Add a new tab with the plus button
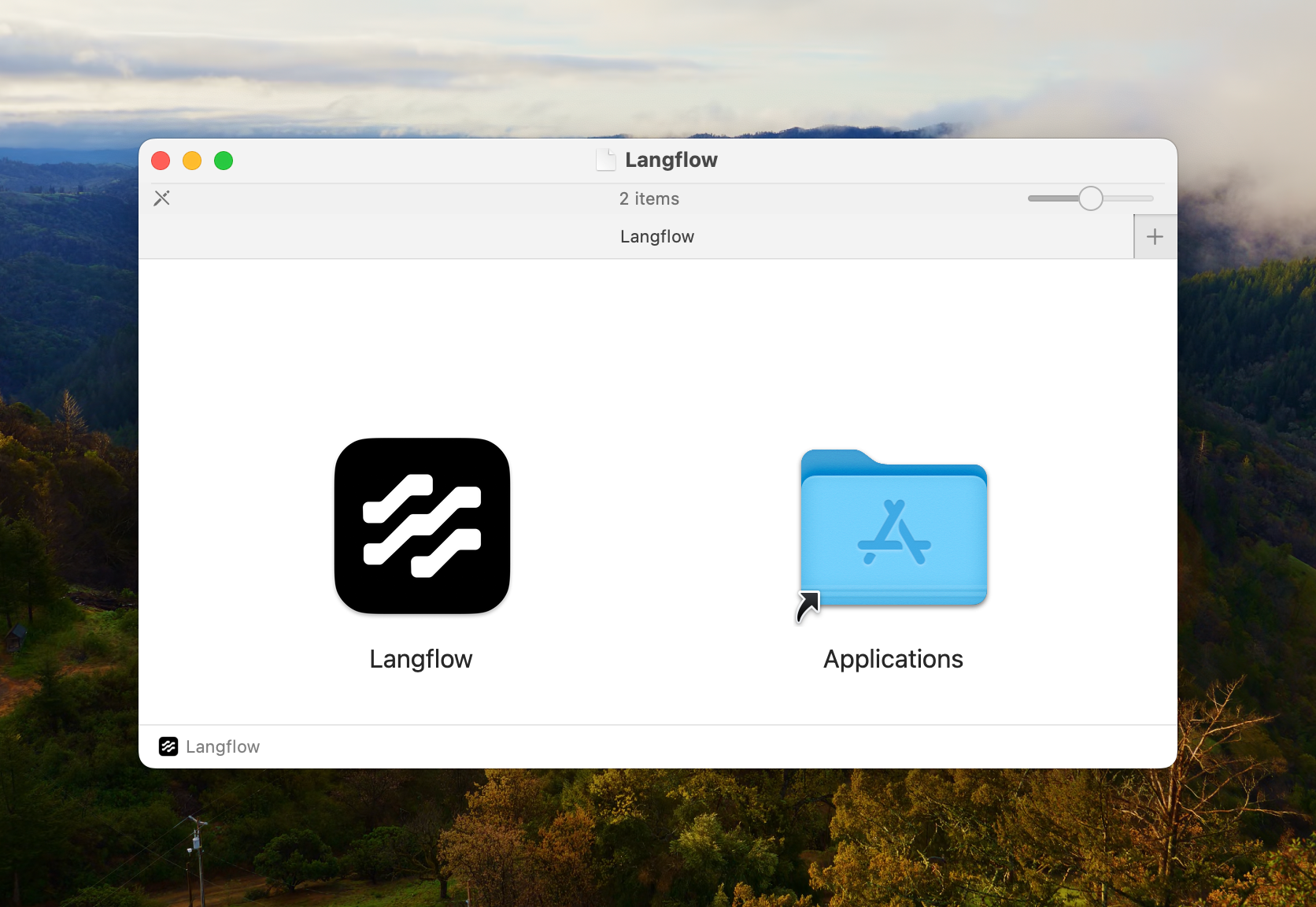The height and width of the screenshot is (907, 1316). coord(1155,236)
